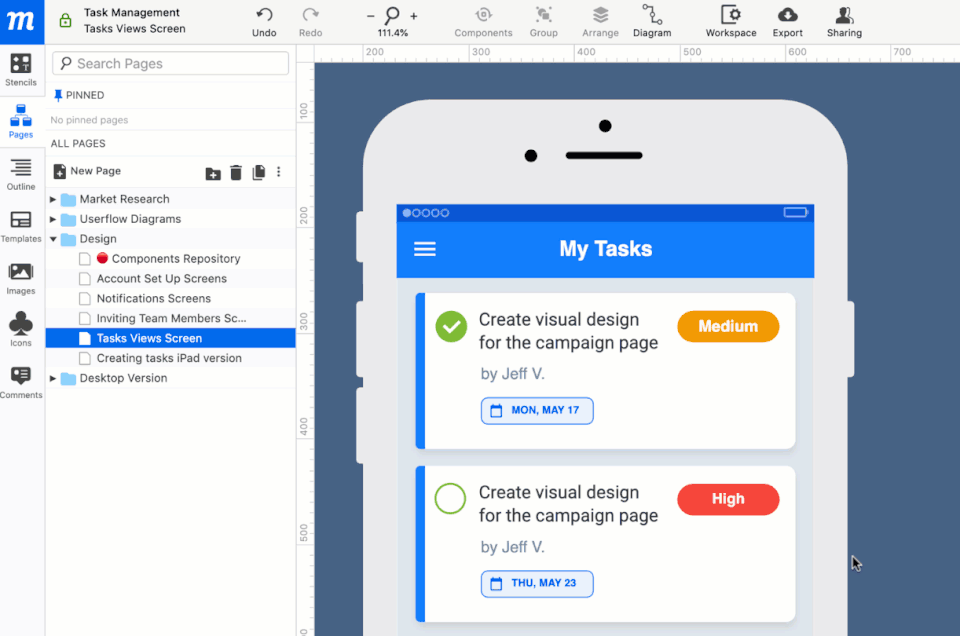Switch to the Pages panel
This screenshot has width=960, height=636.
point(21,122)
